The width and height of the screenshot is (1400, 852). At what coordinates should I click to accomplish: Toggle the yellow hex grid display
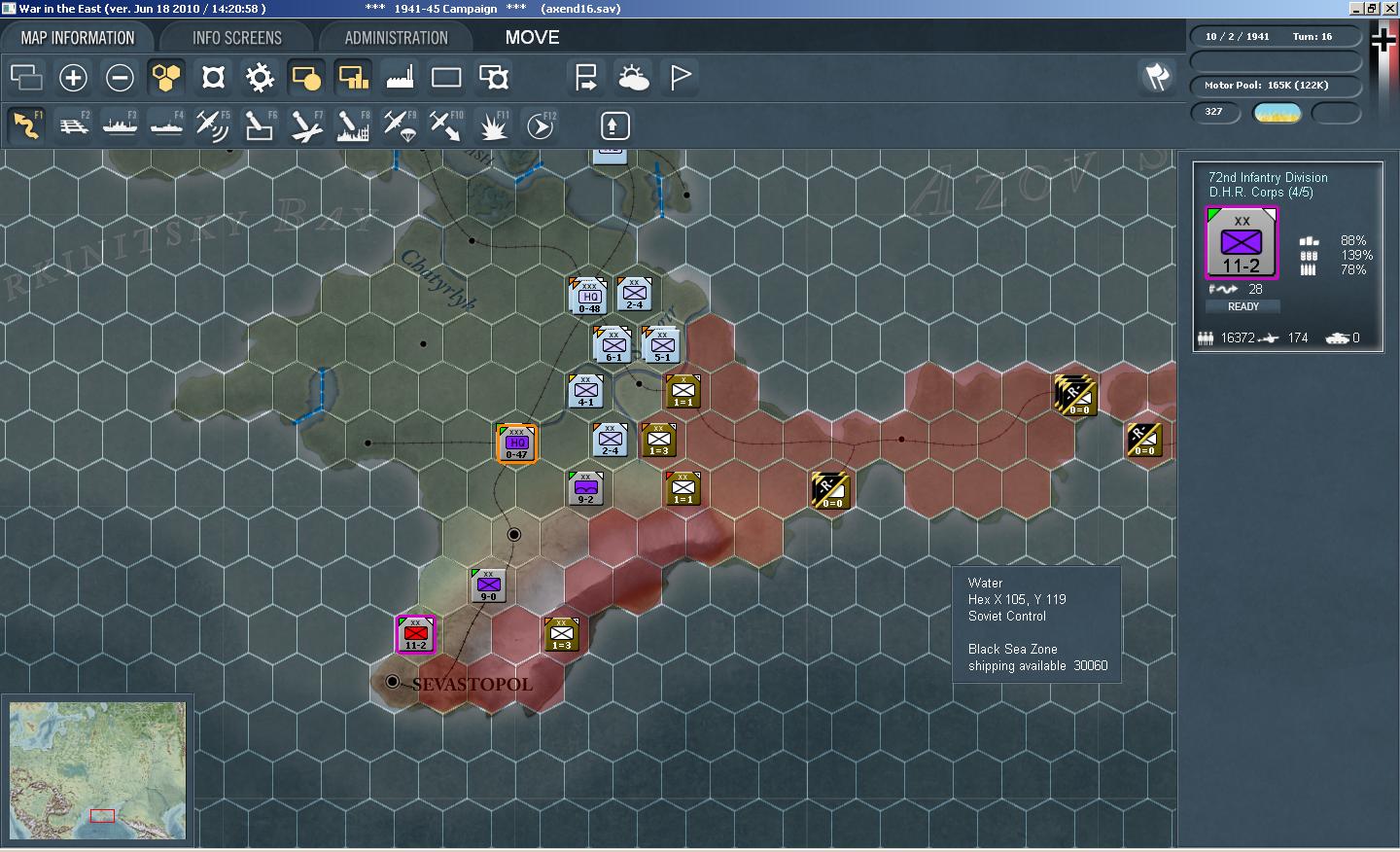click(166, 78)
